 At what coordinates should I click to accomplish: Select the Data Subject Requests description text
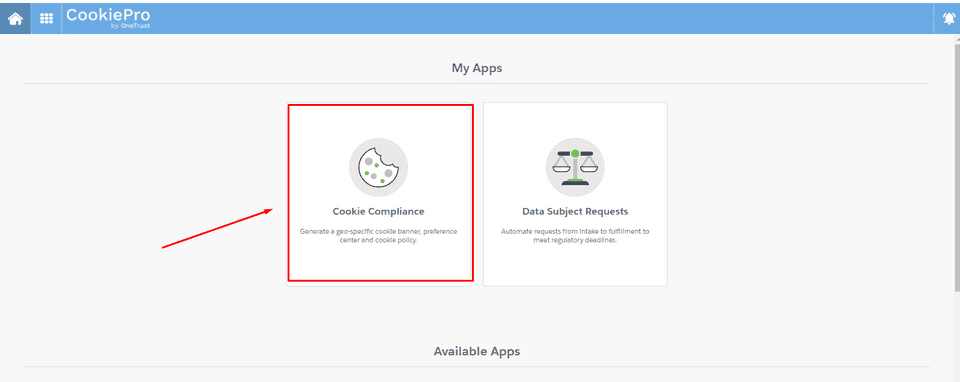click(x=575, y=236)
